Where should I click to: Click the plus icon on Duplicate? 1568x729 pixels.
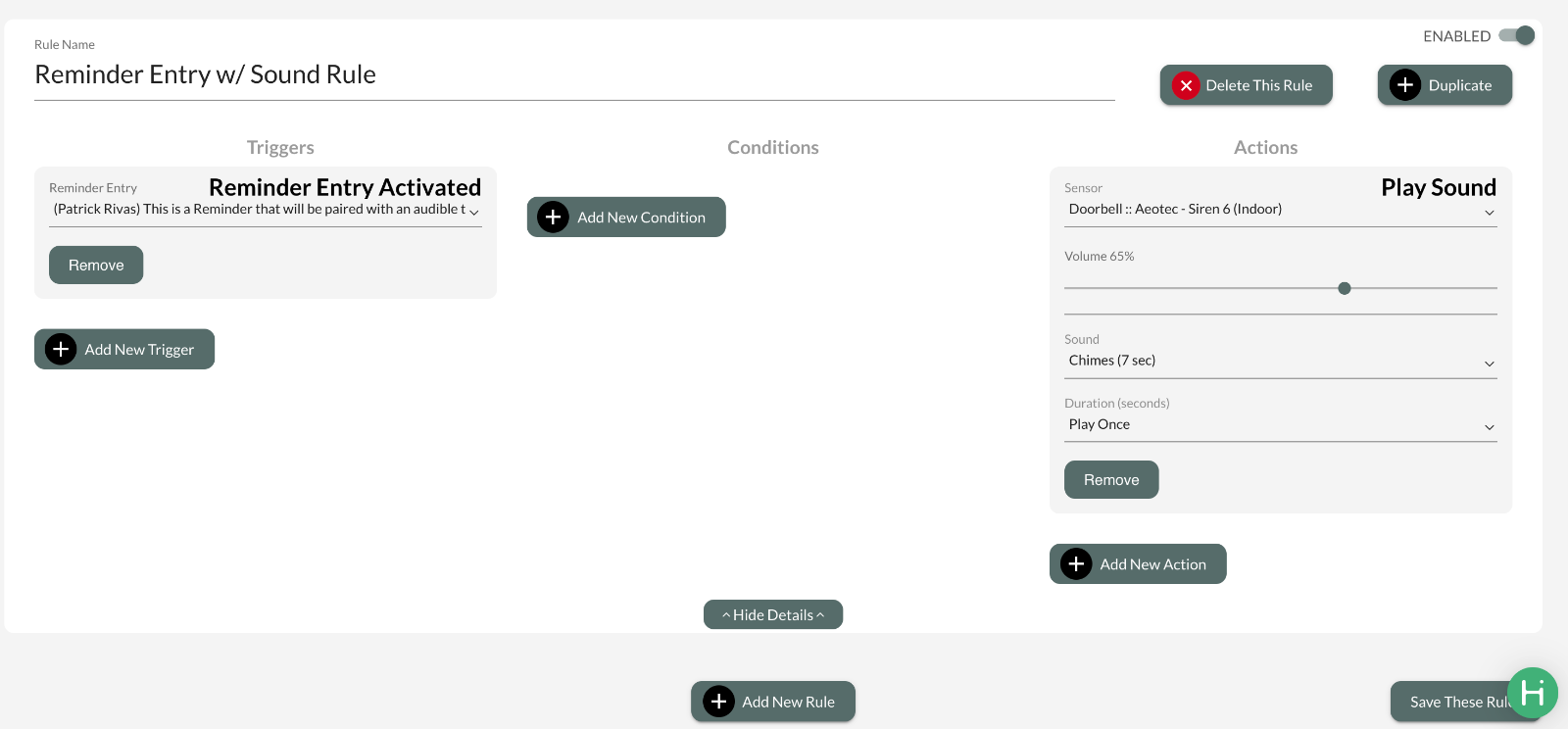1404,85
